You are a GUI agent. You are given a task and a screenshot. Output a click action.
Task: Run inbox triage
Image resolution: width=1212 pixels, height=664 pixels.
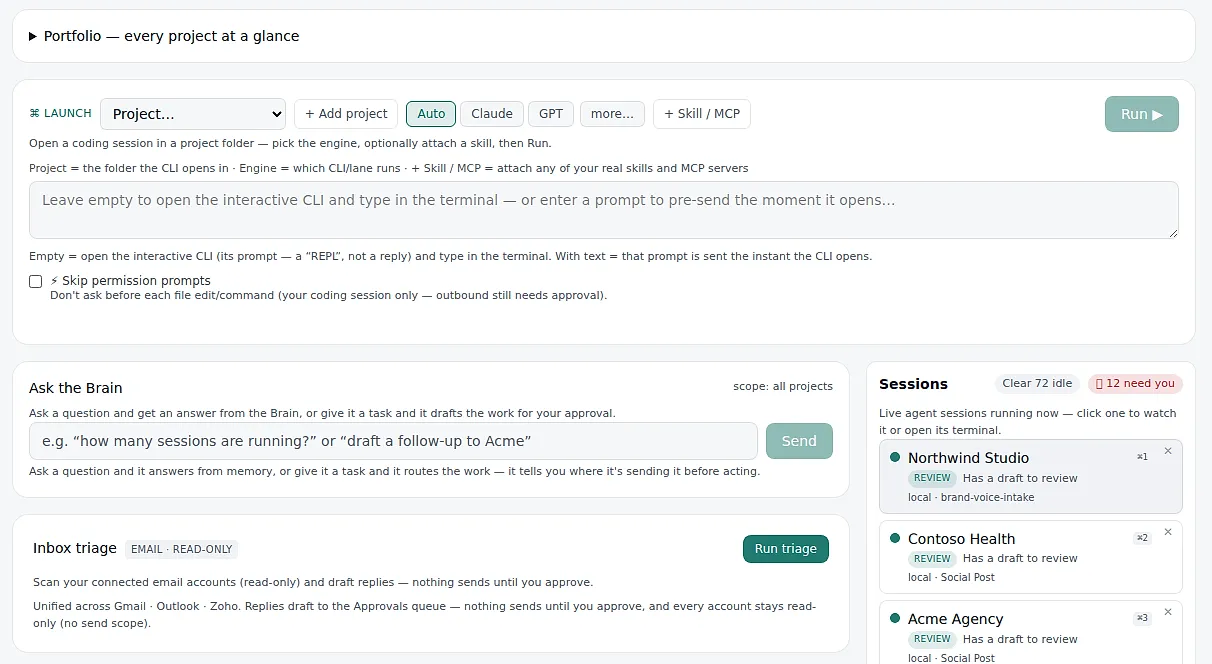coord(786,549)
